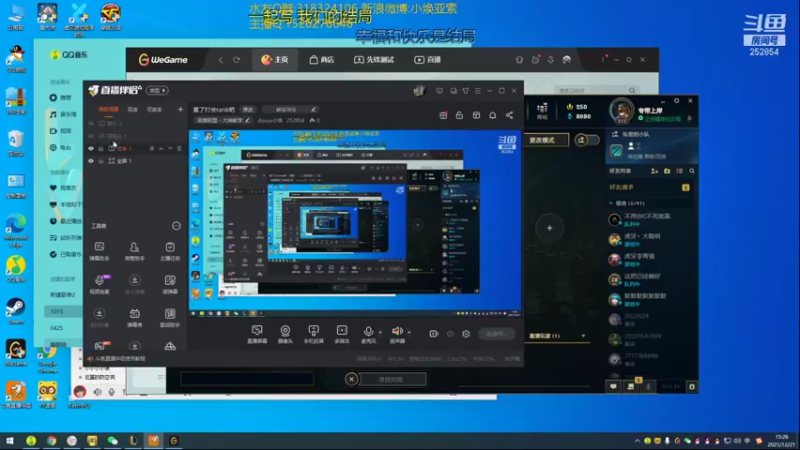Open the 先锋测试 tab in WeGame
Screen dimensions: 800x450
click(x=374, y=60)
